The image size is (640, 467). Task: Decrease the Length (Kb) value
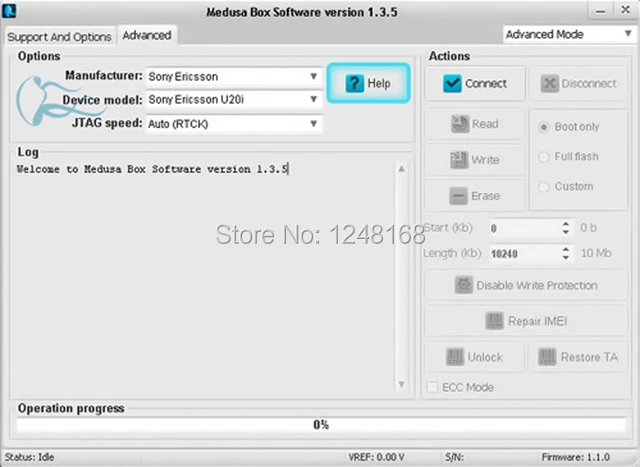click(566, 258)
